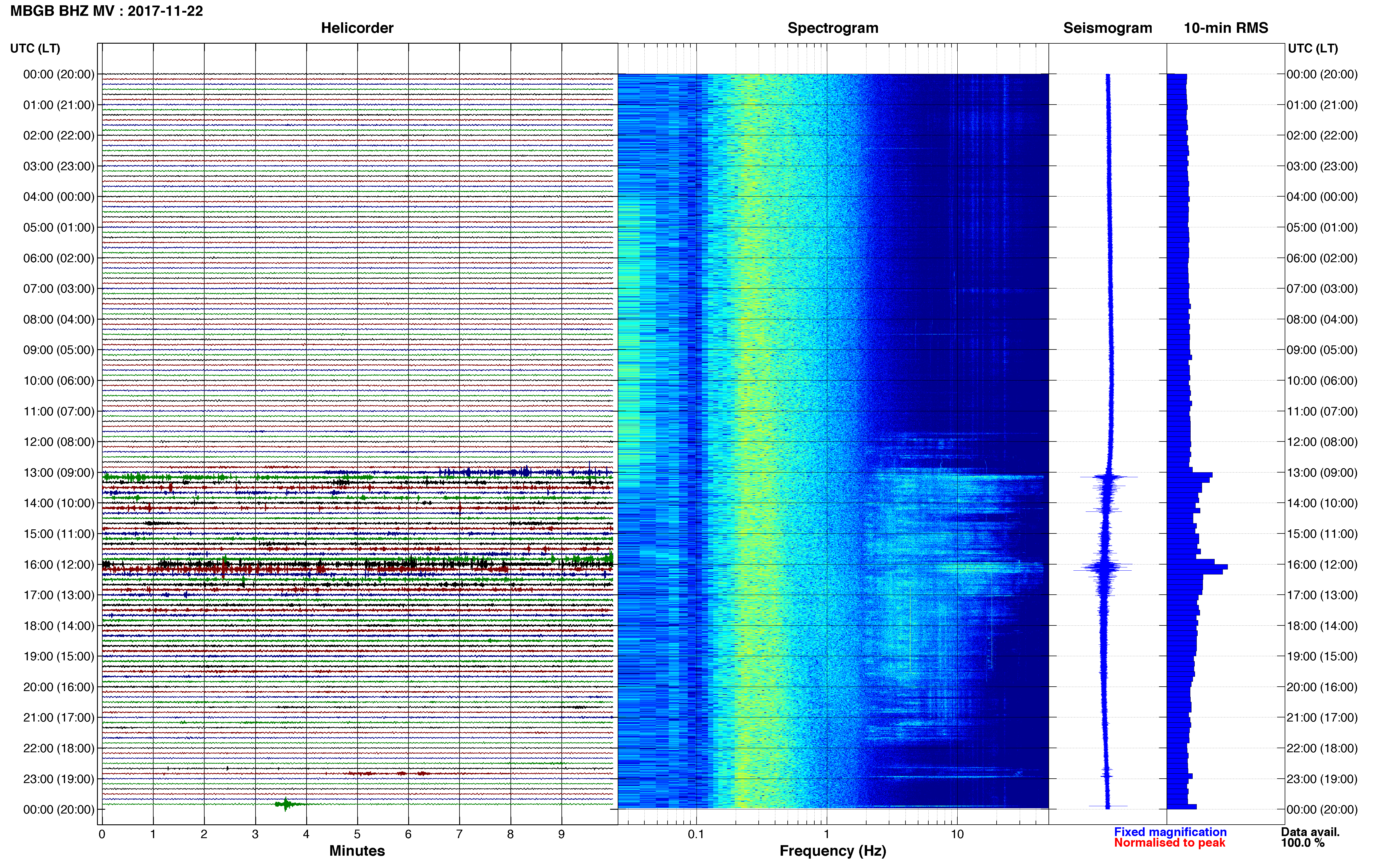The height and width of the screenshot is (868, 1389).
Task: Click '12:00 (08:00)' on the RMS-side time axis
Action: [1322, 442]
